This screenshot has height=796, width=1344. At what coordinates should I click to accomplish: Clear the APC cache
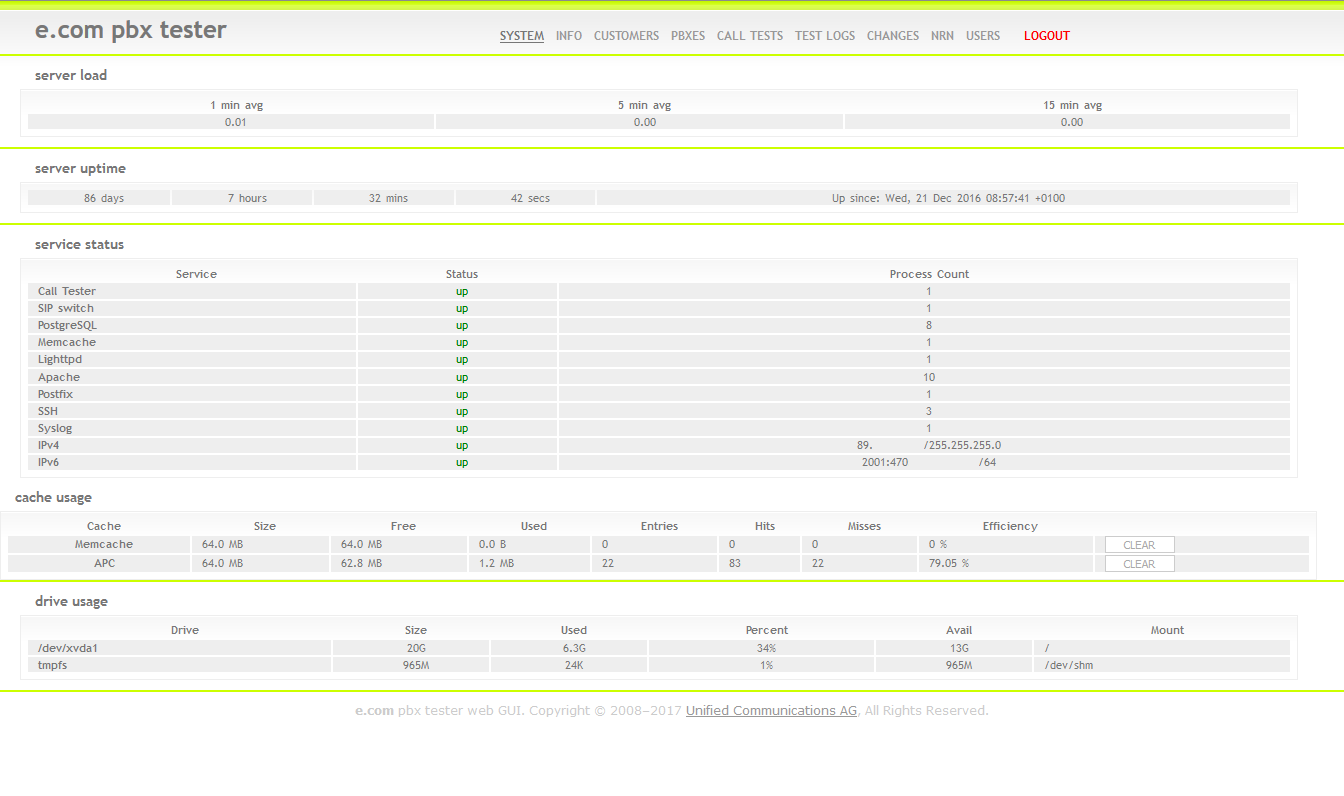(x=1139, y=564)
